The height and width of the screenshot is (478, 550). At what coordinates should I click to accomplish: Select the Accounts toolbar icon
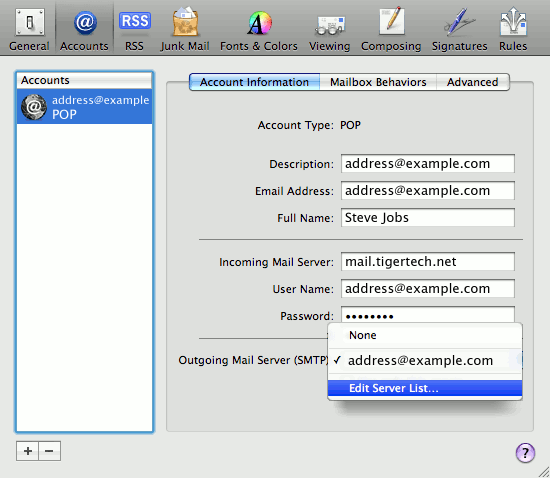(x=84, y=30)
